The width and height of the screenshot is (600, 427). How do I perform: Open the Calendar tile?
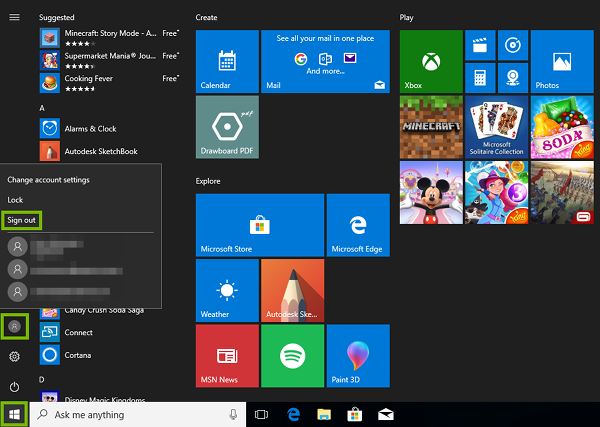click(227, 61)
